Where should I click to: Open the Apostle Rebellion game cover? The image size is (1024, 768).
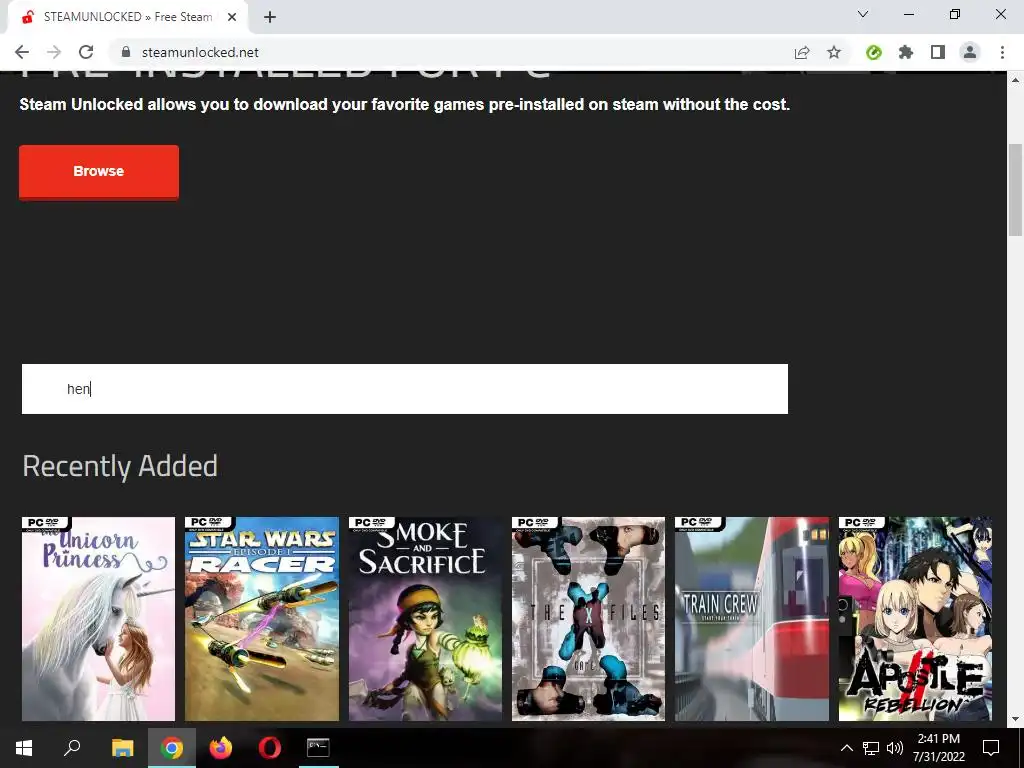tap(915, 619)
